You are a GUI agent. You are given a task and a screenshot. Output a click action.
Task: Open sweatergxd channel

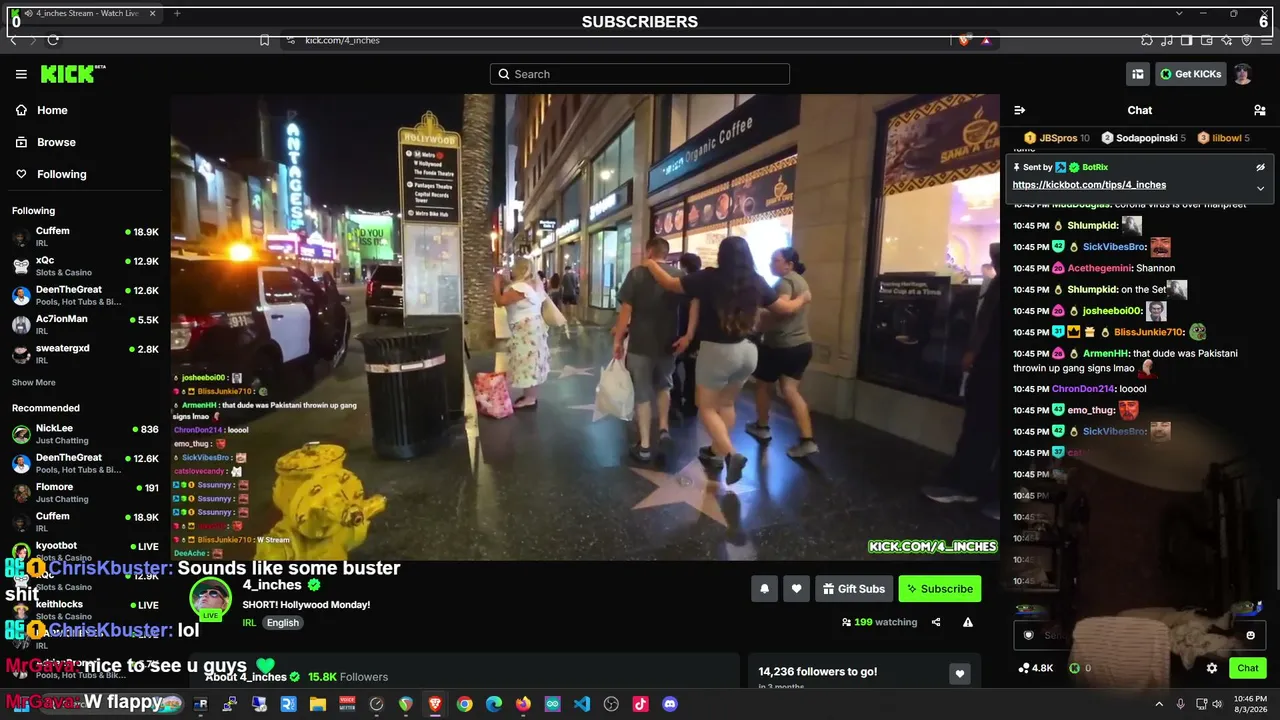click(x=85, y=353)
